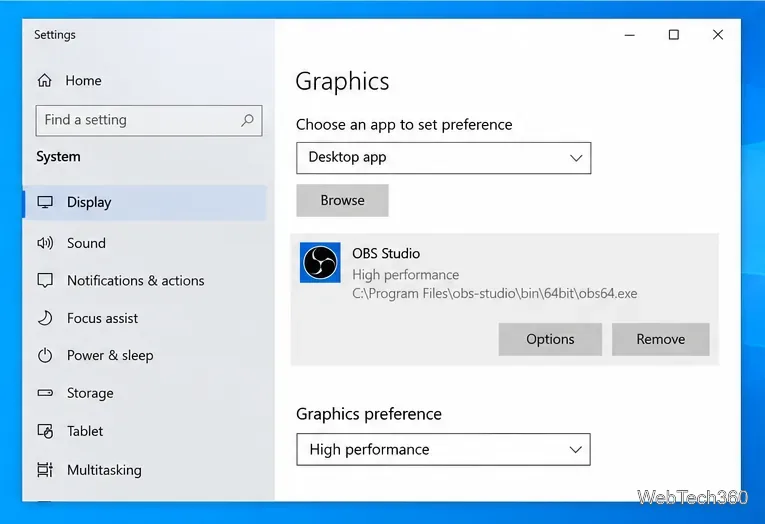Click the Focus assist moon icon
Screen dimensions: 765x524
(x=45, y=318)
